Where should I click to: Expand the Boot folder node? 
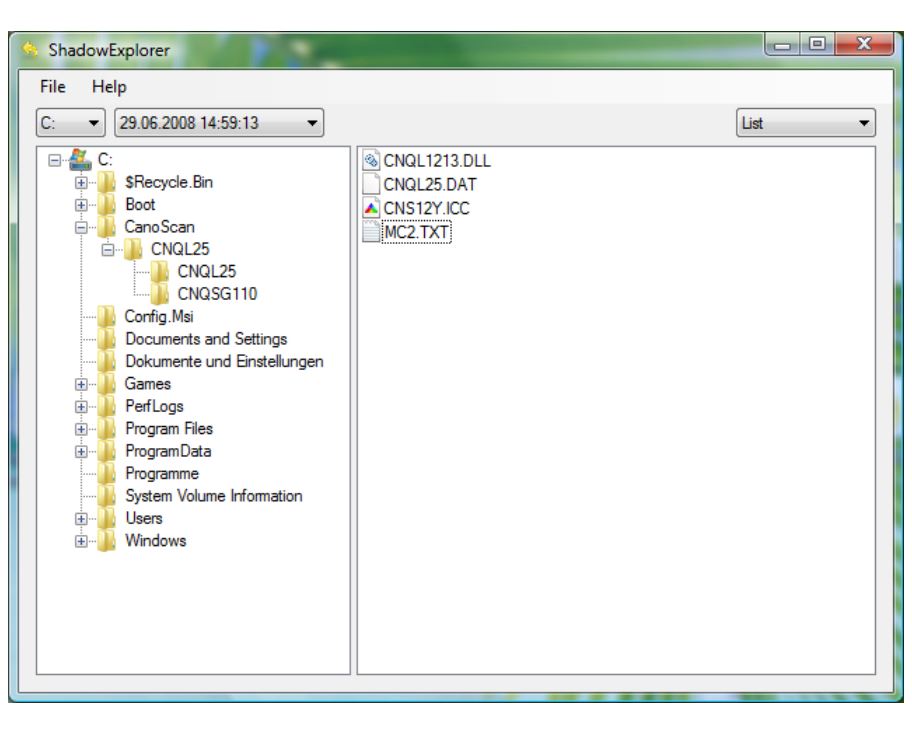pos(81,205)
